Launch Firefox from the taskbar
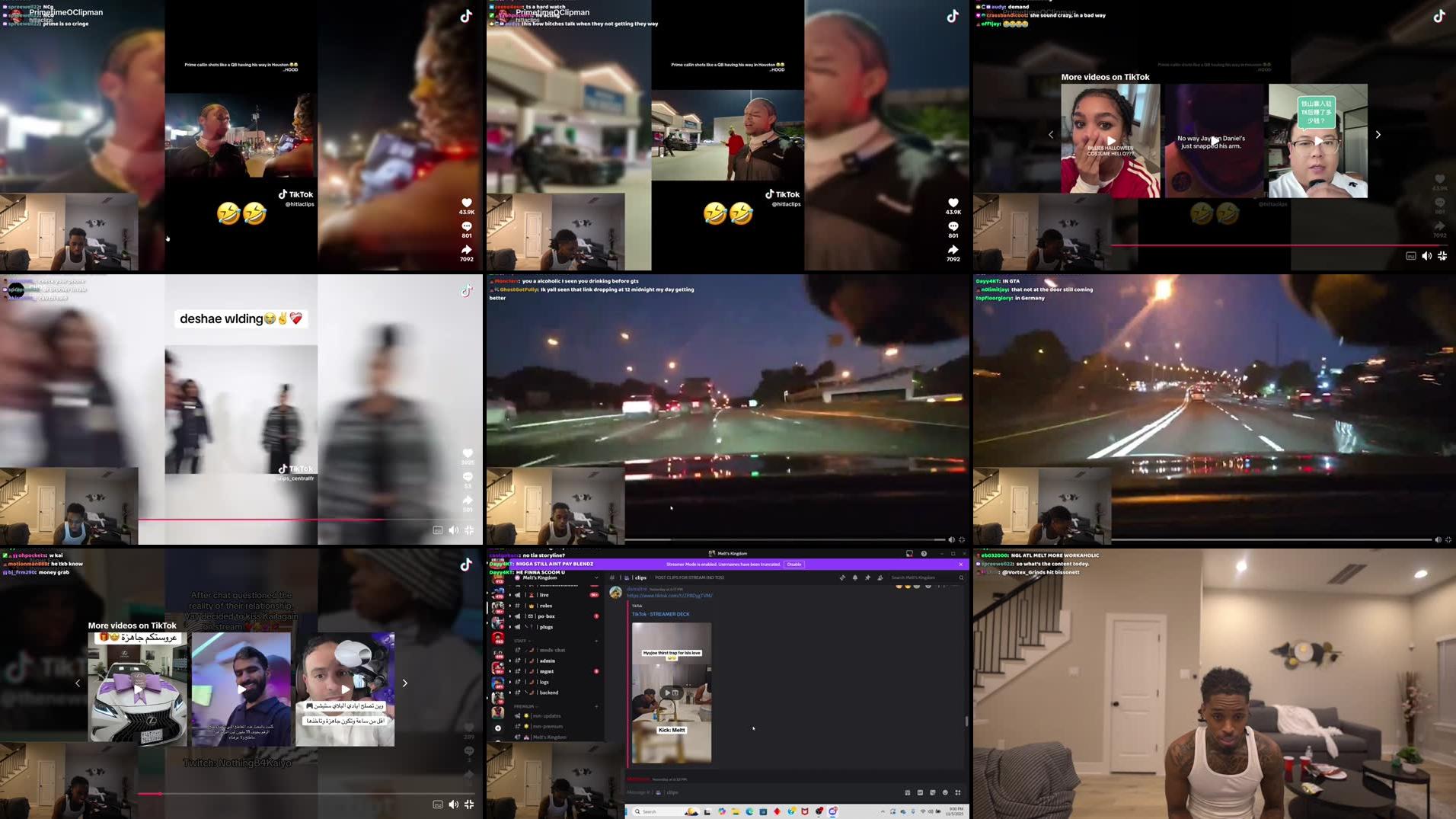 click(792, 812)
